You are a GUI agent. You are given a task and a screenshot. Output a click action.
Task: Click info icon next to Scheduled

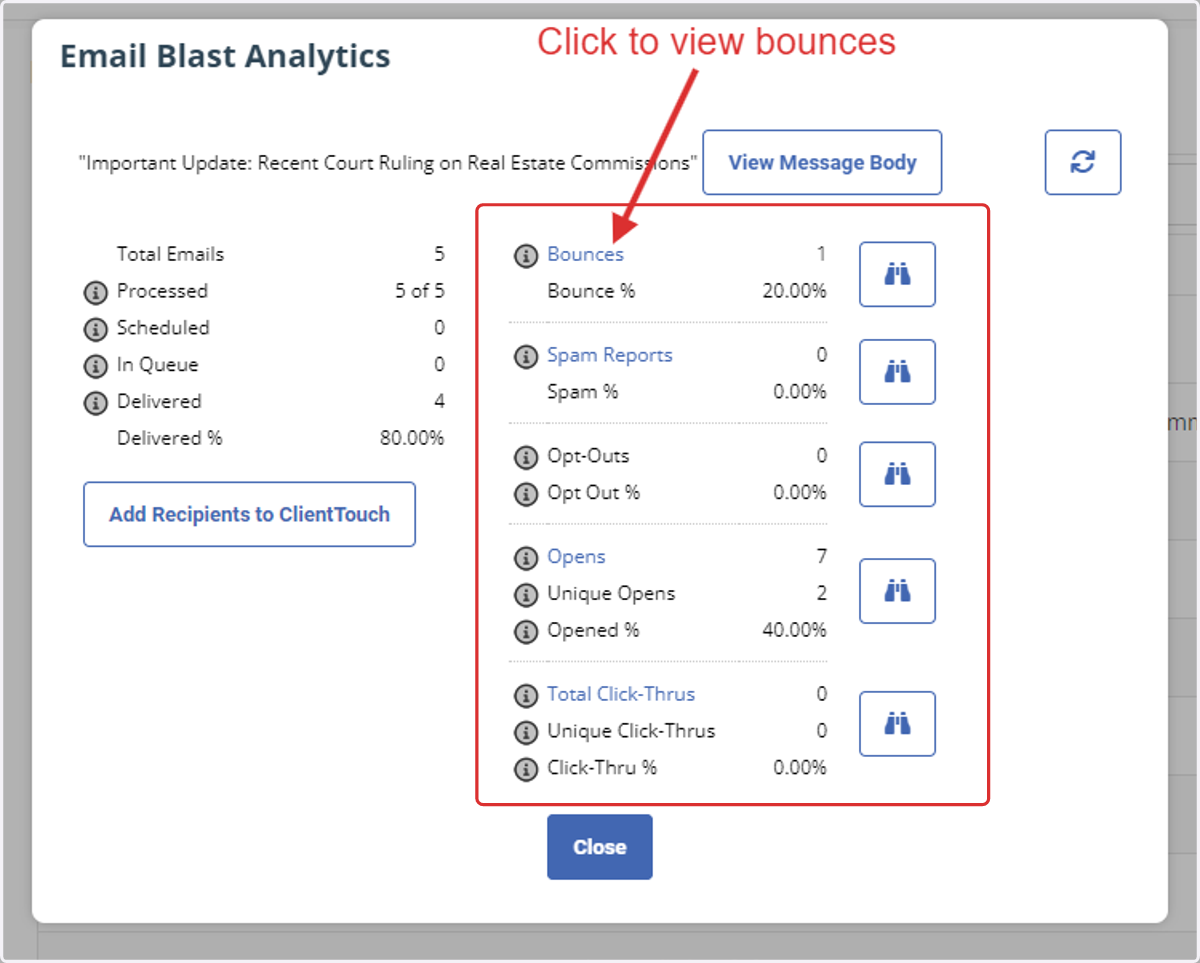click(x=95, y=329)
